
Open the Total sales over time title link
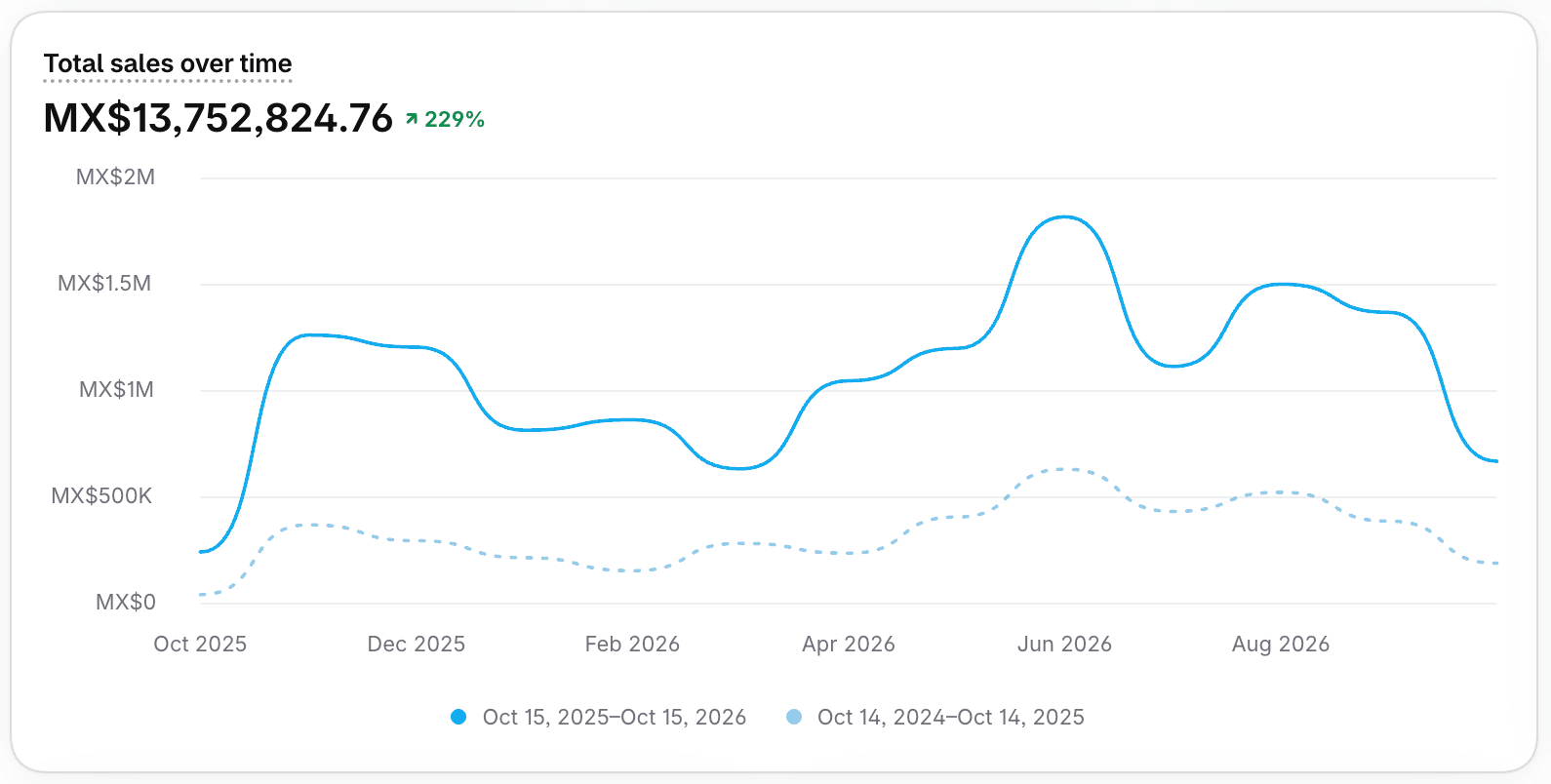click(x=168, y=63)
